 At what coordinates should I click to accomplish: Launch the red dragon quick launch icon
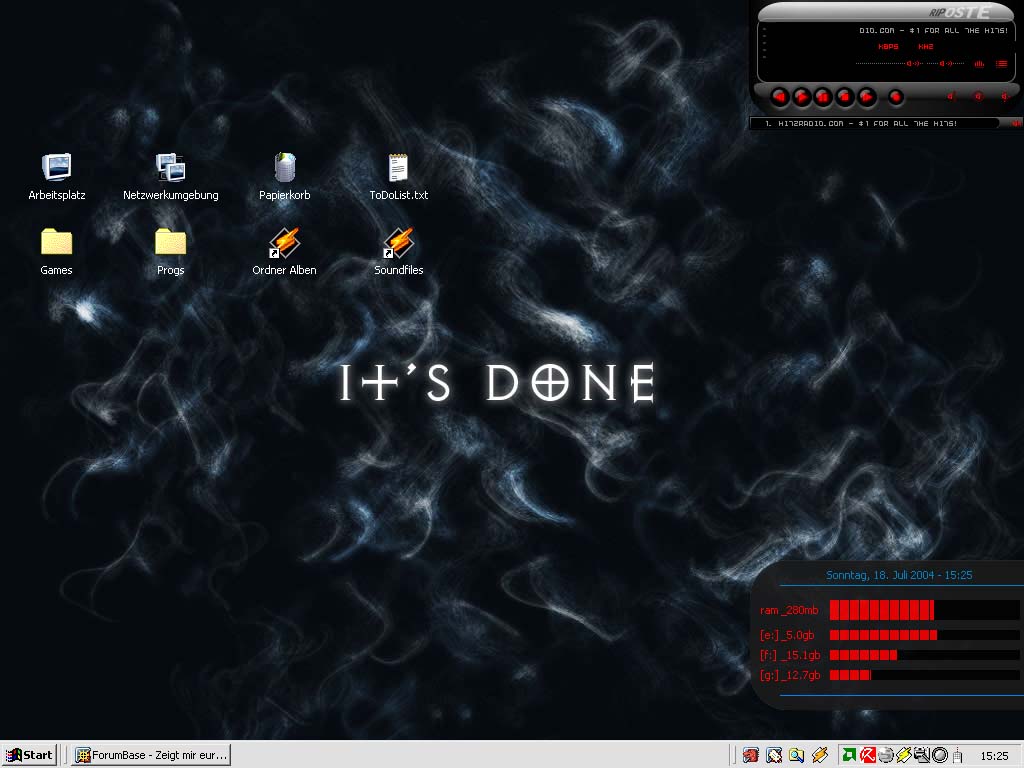(751, 755)
